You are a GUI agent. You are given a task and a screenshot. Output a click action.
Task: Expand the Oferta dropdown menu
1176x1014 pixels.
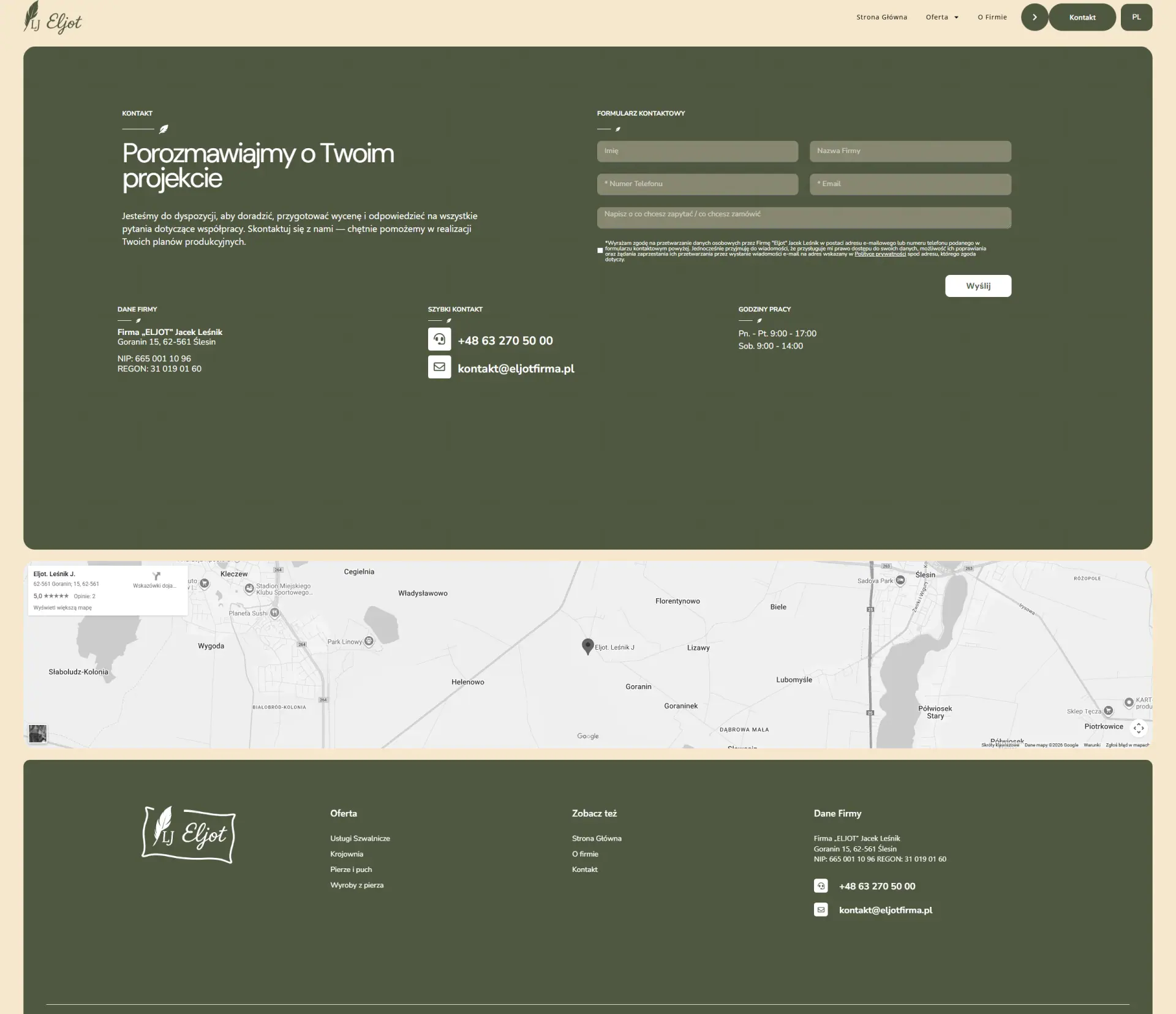coord(942,17)
